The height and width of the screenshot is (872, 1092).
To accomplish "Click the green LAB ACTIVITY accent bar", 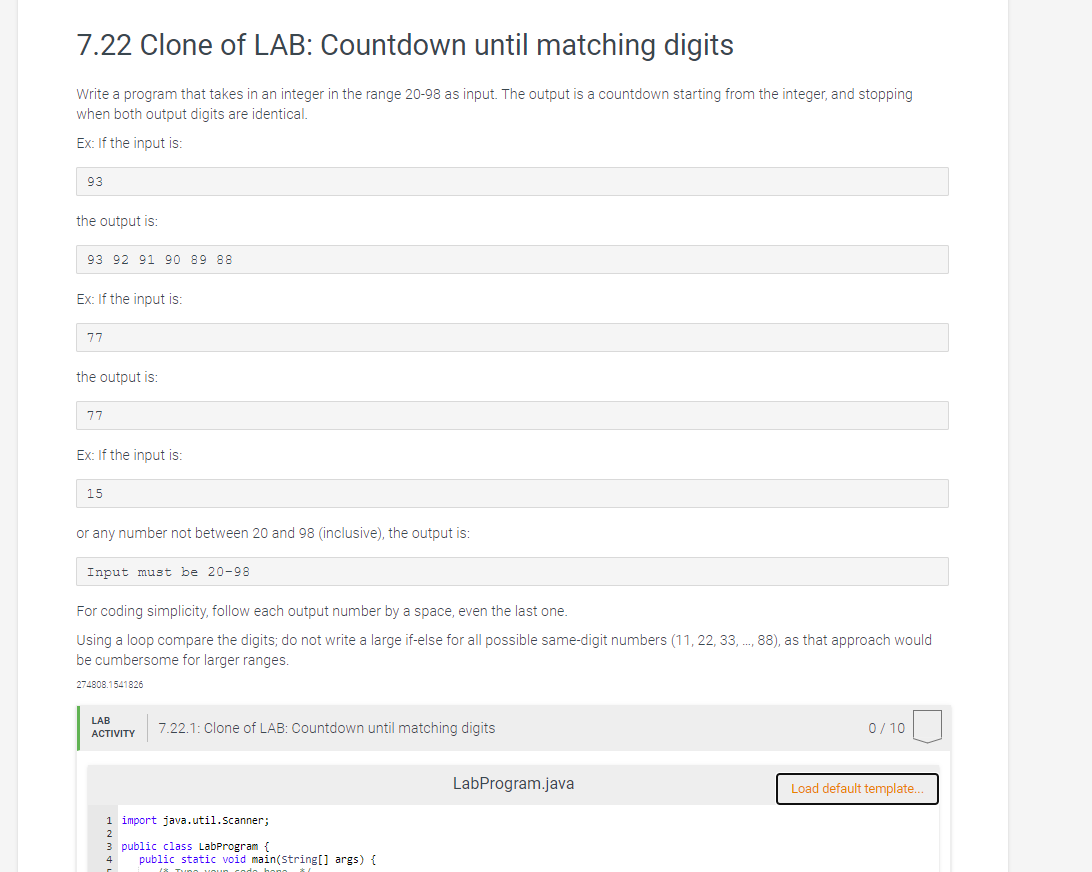I will tap(79, 727).
